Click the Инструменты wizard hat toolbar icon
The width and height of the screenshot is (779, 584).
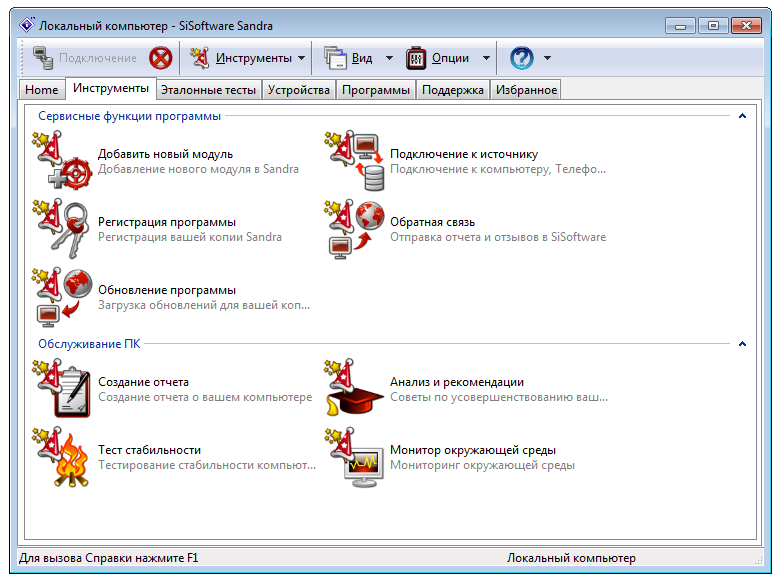click(200, 58)
